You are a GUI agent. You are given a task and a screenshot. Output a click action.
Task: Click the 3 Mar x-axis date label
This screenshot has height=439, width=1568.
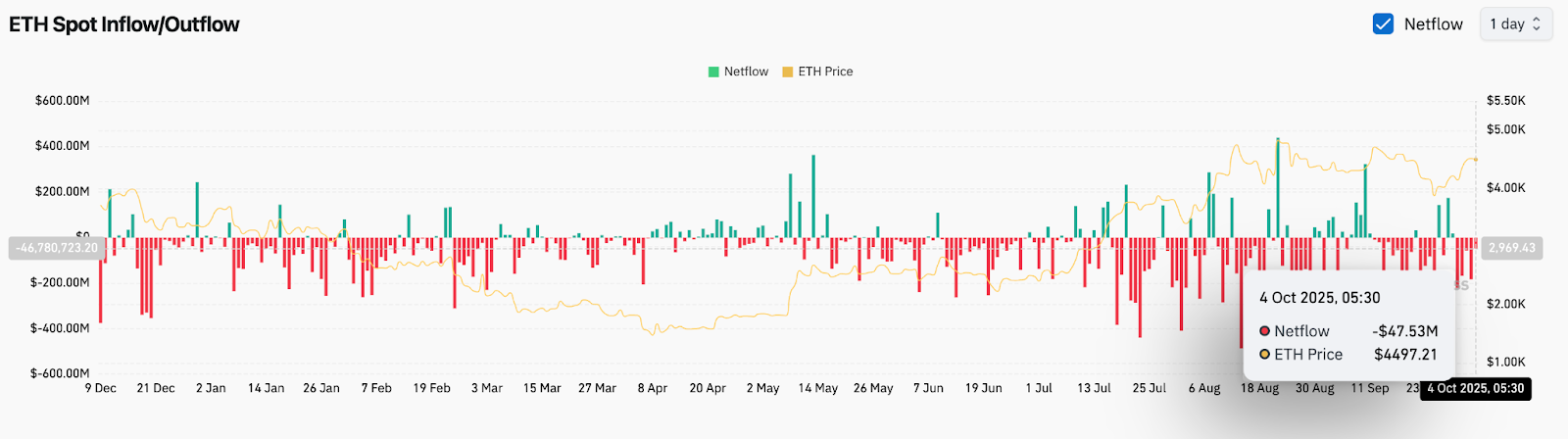pos(487,388)
